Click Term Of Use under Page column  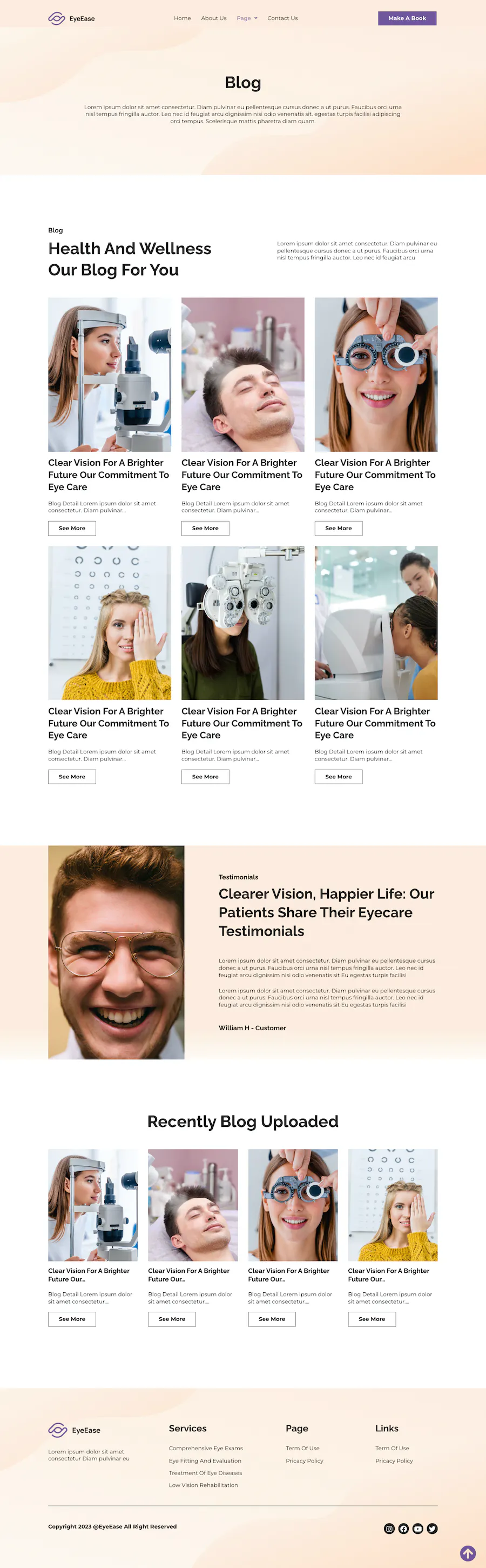click(x=302, y=1448)
